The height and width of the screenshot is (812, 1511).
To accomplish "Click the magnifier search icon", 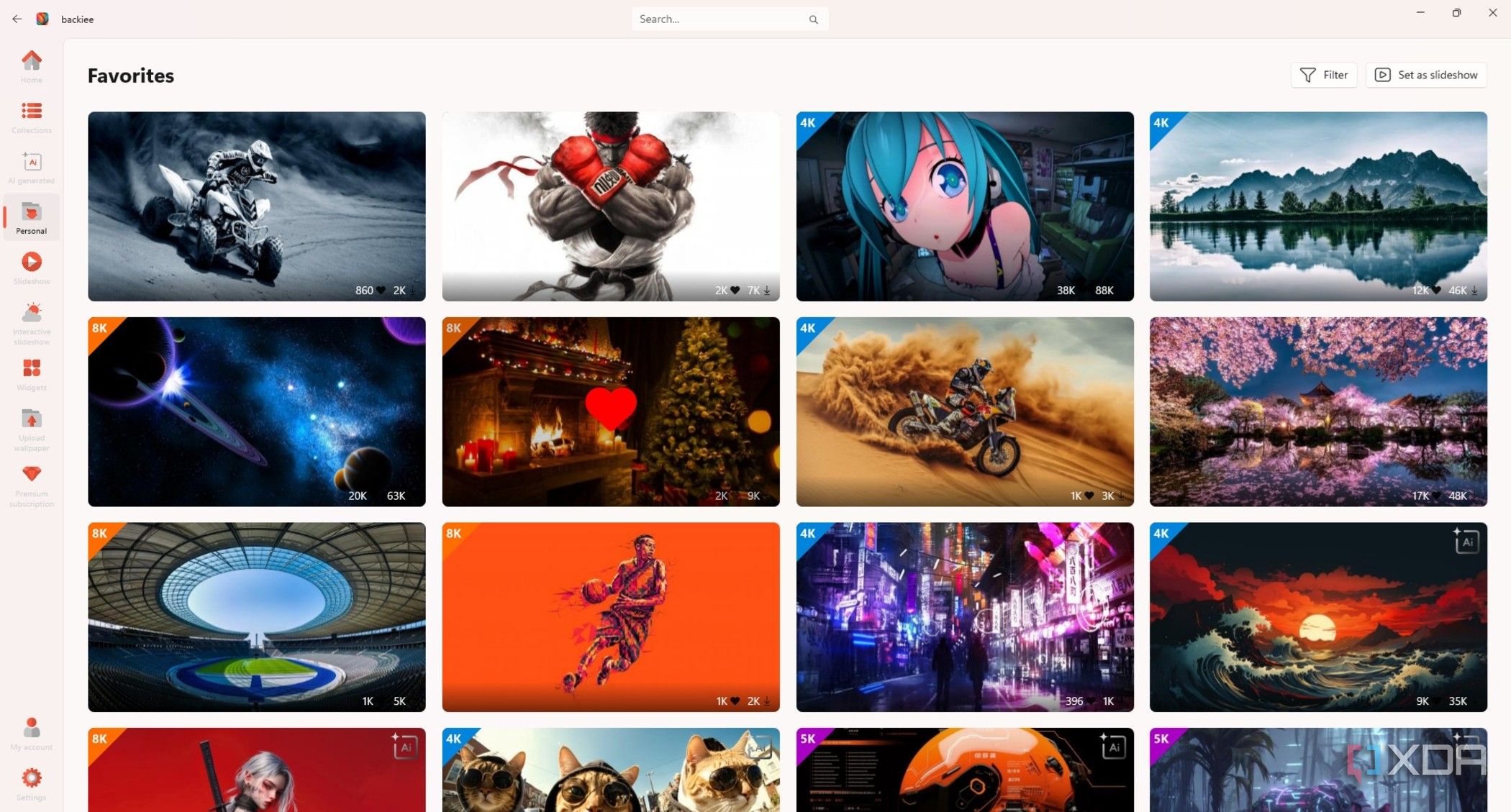I will click(x=813, y=19).
